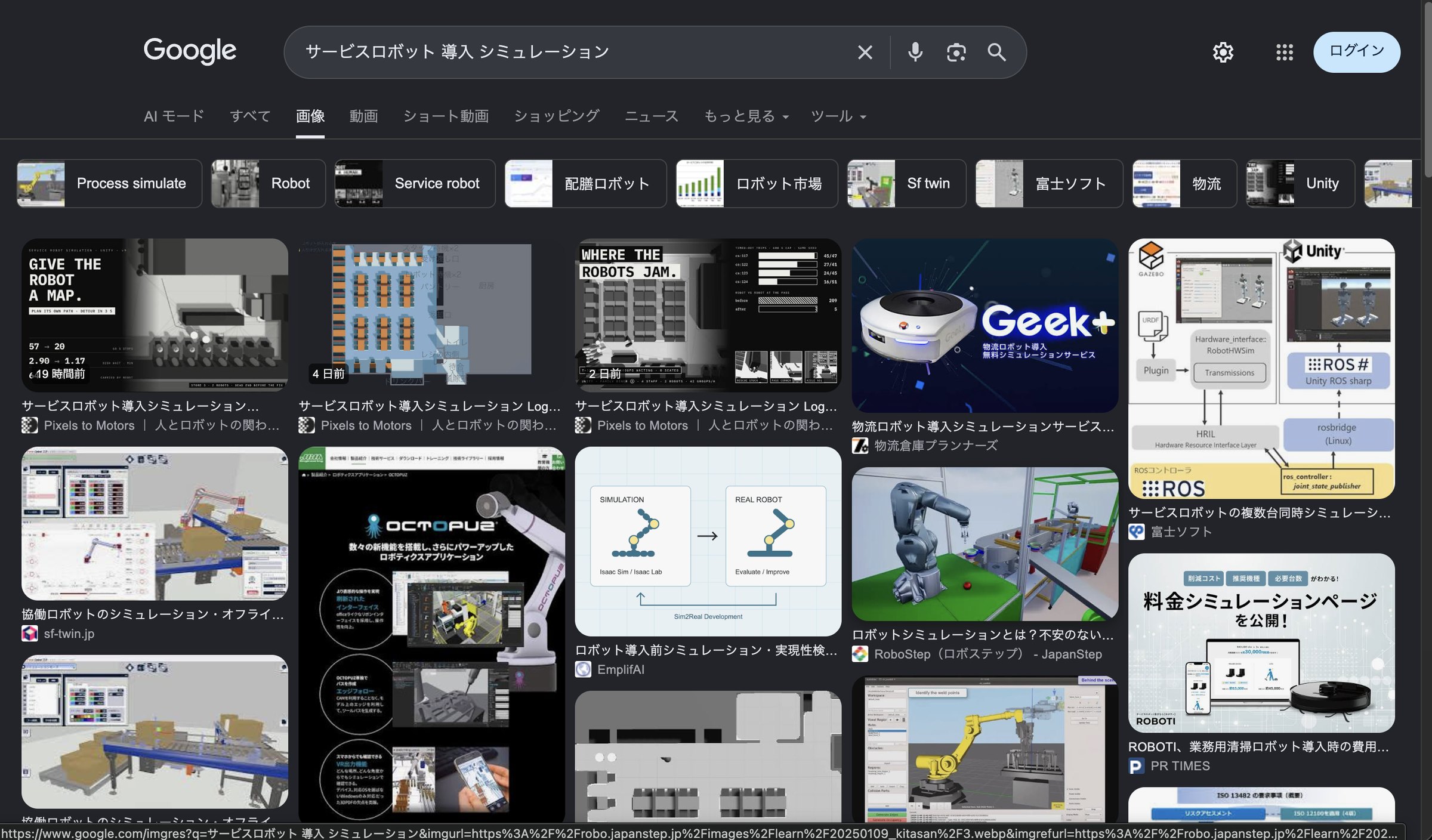Click the Pixels to Motors favicon under first result
This screenshot has height=840, width=1432.
(30, 425)
